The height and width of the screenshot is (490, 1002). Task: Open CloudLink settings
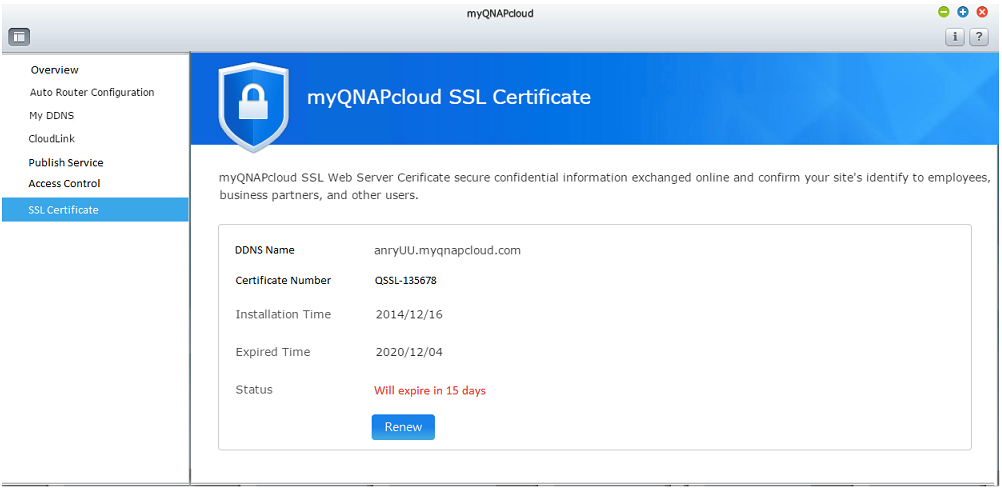(52, 139)
